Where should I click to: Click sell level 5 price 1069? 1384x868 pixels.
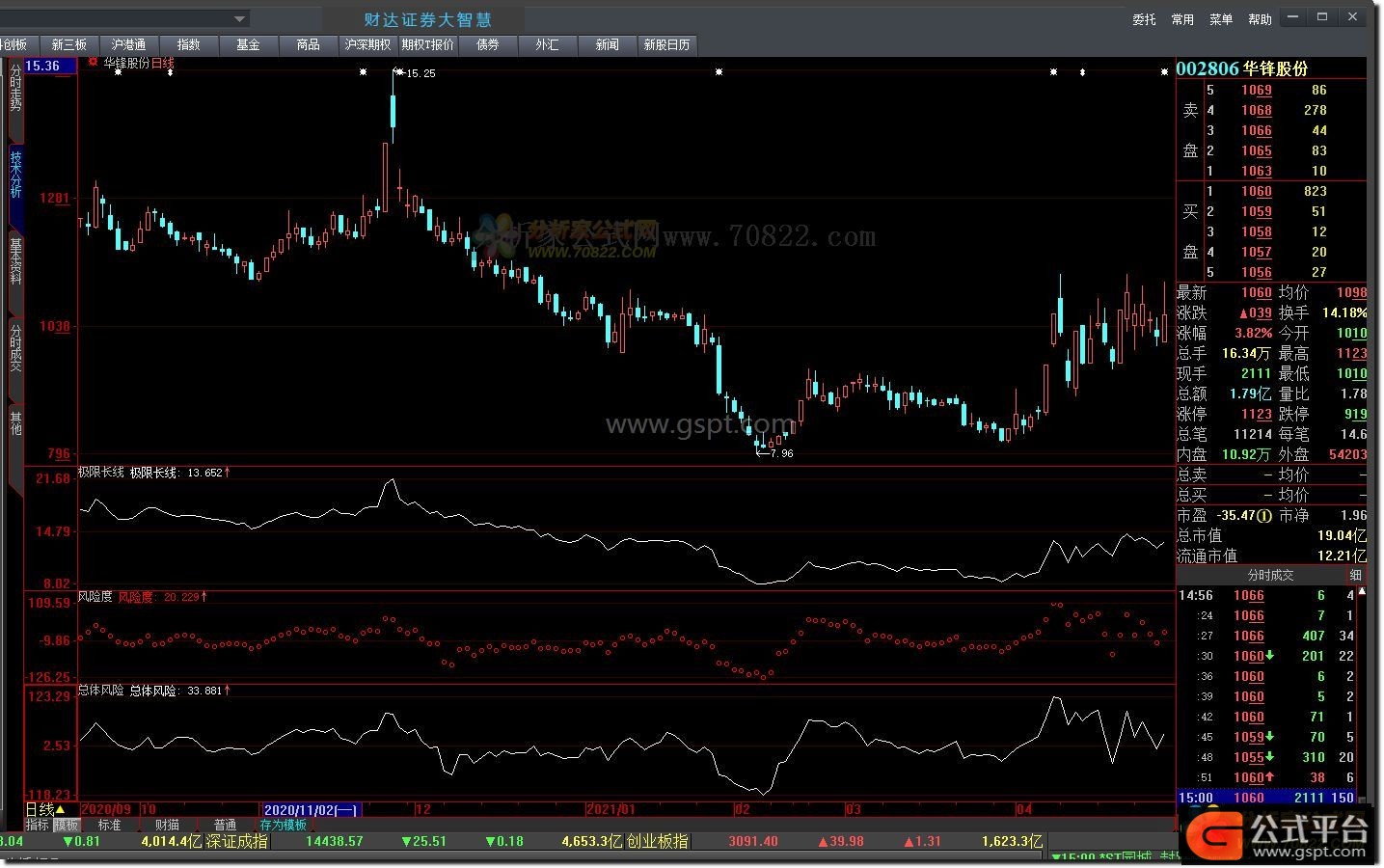pos(1256,90)
